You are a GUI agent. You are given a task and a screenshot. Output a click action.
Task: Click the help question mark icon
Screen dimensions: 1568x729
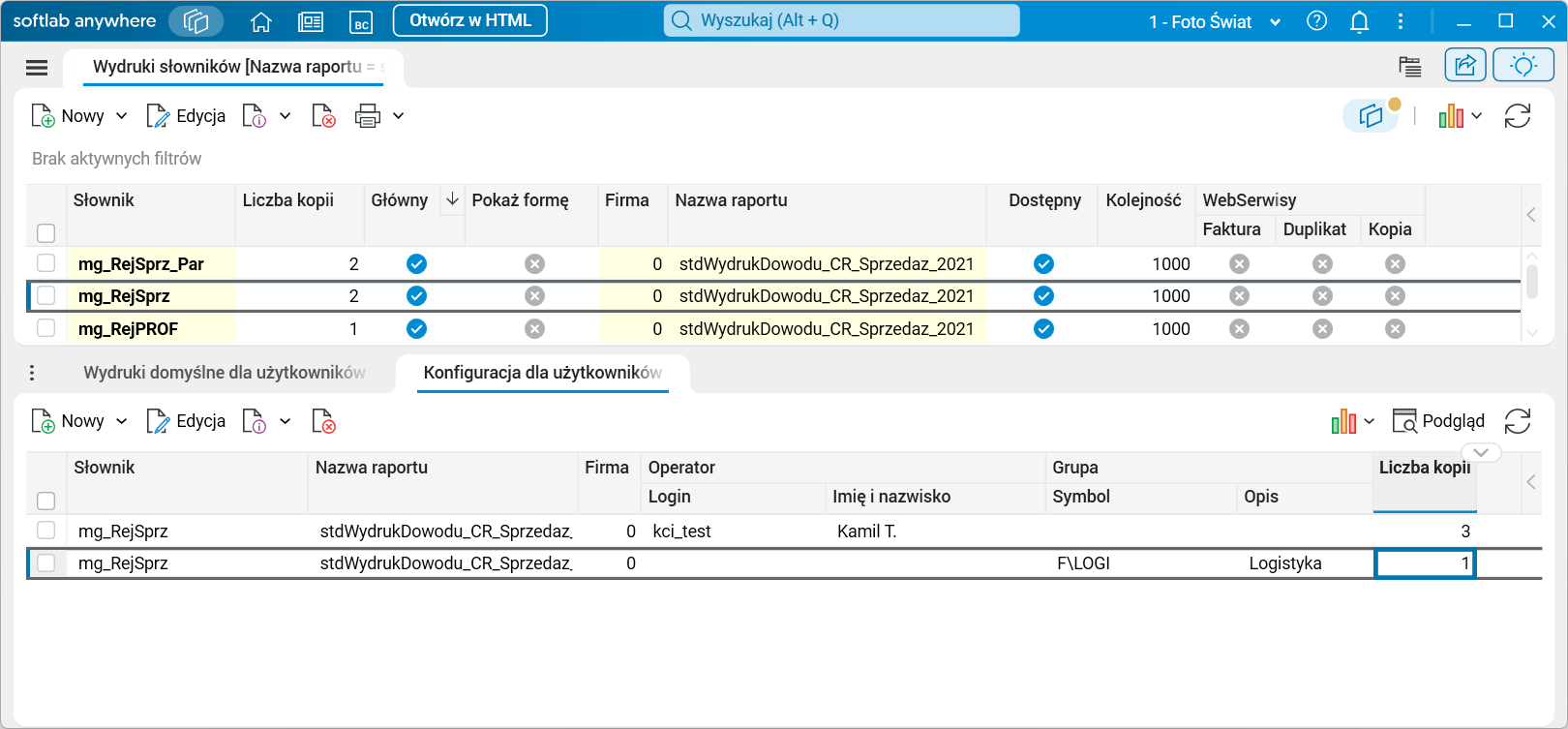pos(1316,21)
